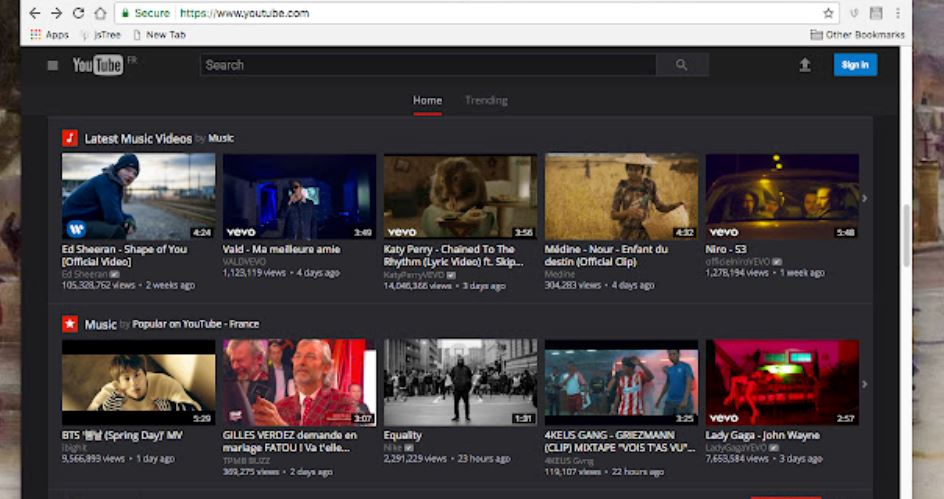Screen dimensions: 944x499
Task: Click the 'Niro - 53' video title
Action: click(726, 249)
